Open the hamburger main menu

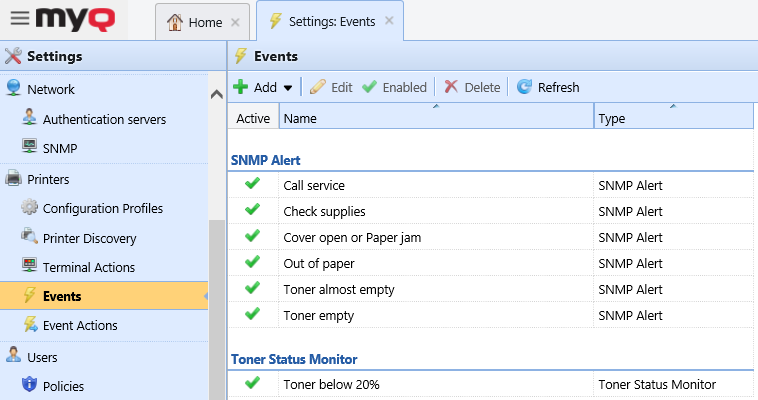click(x=19, y=19)
